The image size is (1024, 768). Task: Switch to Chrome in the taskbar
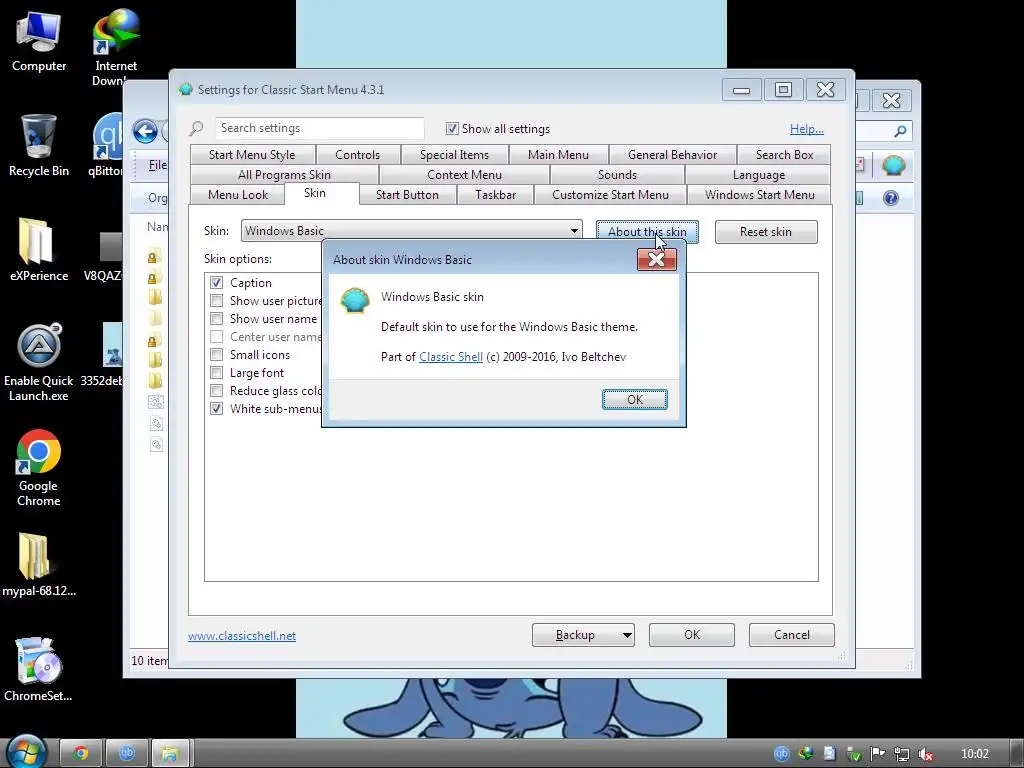[x=81, y=754]
